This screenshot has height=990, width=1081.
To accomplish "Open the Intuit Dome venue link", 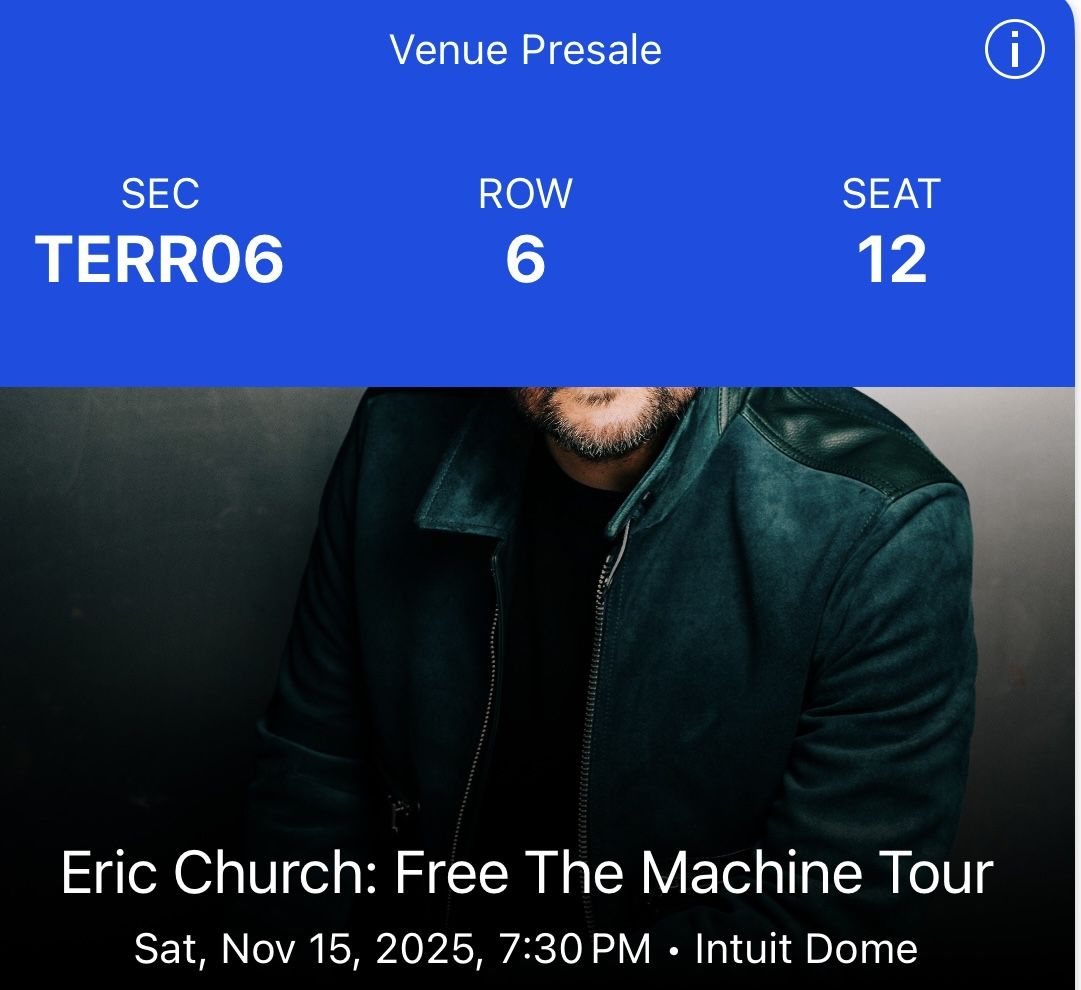I will point(806,949).
